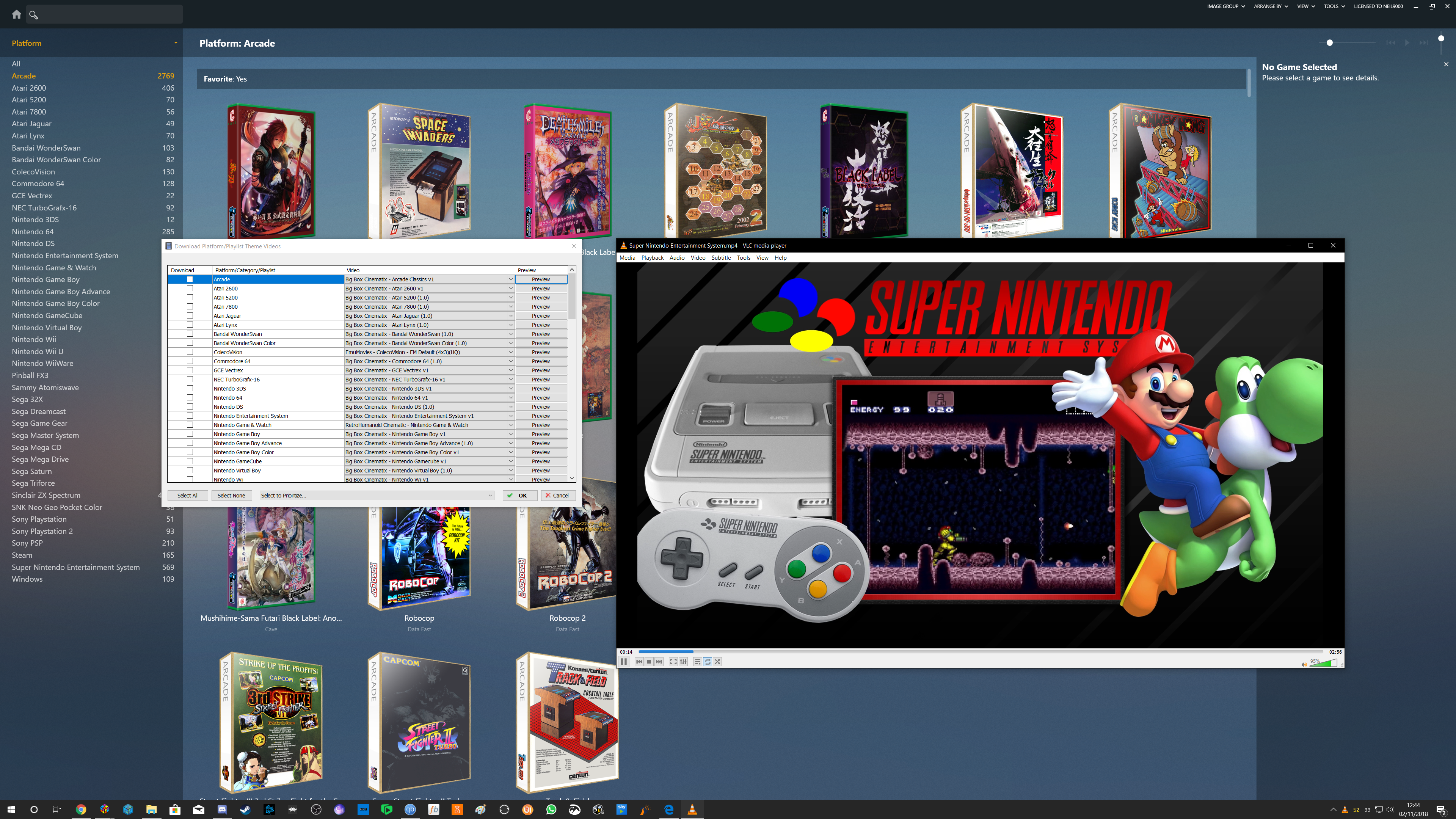Expand the Platform sidebar dropdown
1456x819 pixels.
pyautogui.click(x=176, y=43)
